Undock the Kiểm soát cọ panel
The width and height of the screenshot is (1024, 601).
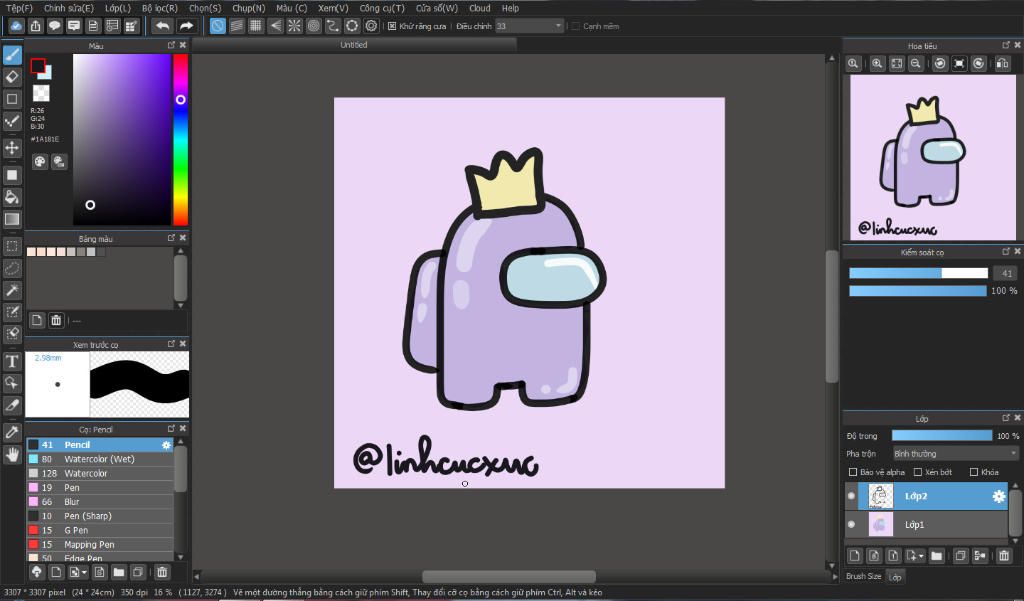[1006, 251]
